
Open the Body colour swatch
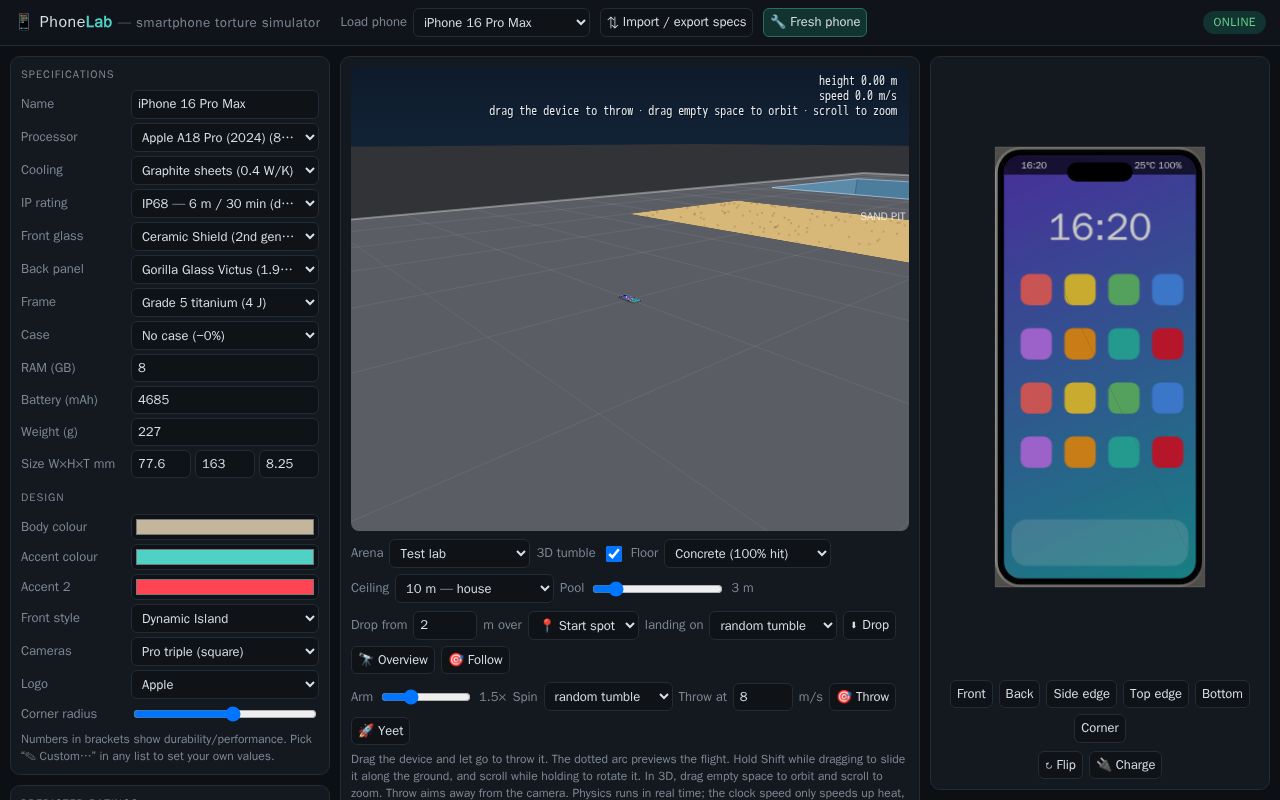pyautogui.click(x=225, y=527)
